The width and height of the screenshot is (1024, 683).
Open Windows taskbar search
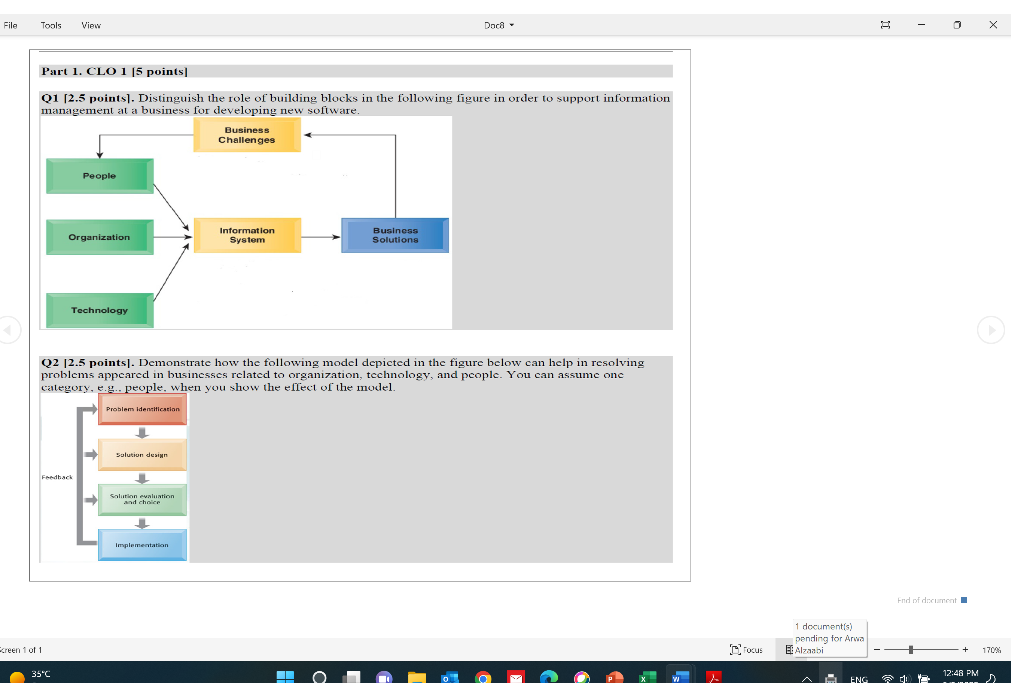[319, 677]
